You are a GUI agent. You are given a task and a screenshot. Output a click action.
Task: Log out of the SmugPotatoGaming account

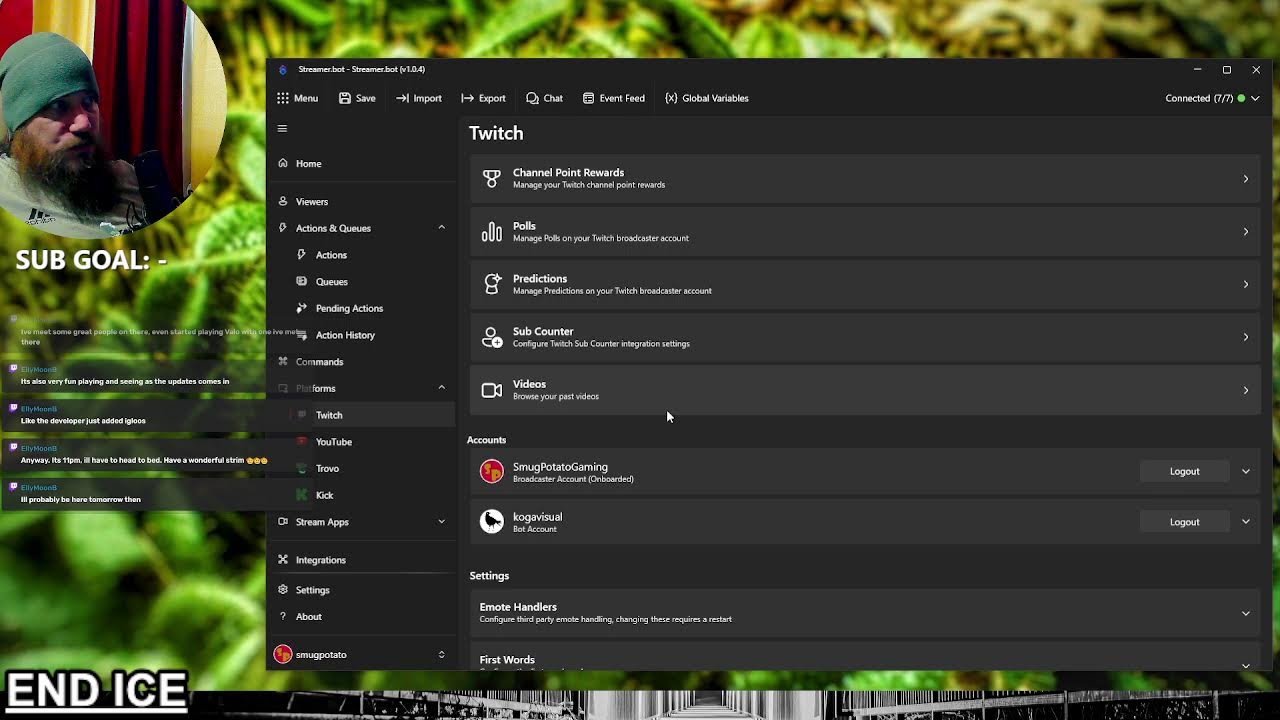(1184, 471)
